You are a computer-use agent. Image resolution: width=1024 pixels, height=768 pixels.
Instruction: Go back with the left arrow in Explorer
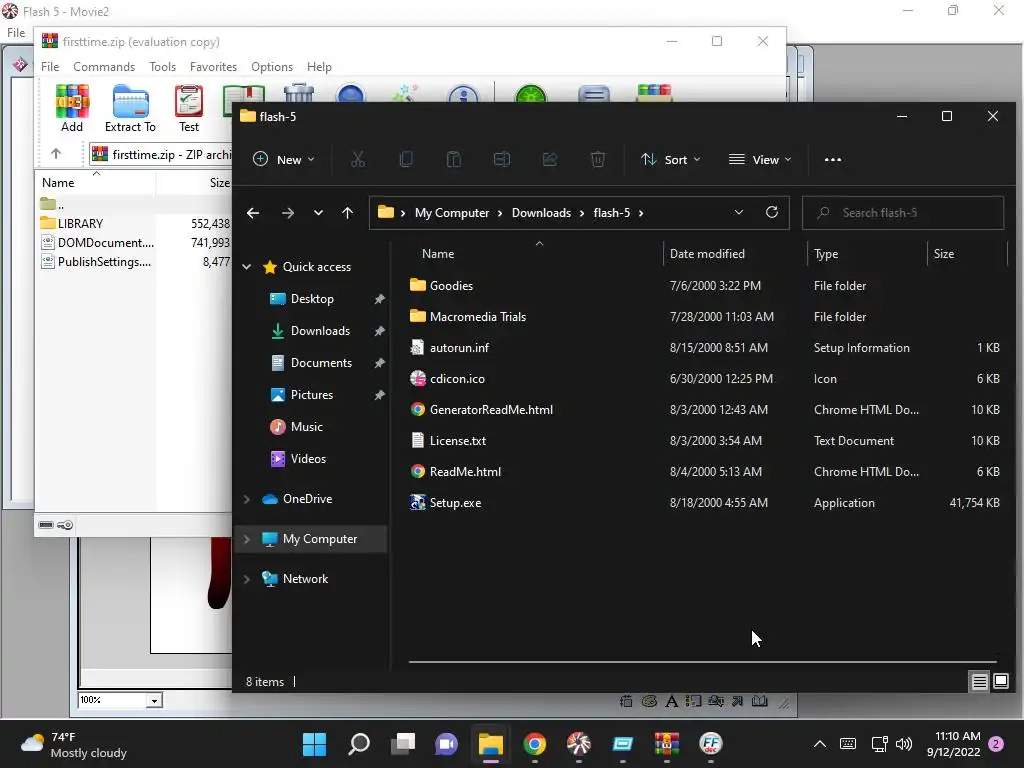[x=253, y=213]
